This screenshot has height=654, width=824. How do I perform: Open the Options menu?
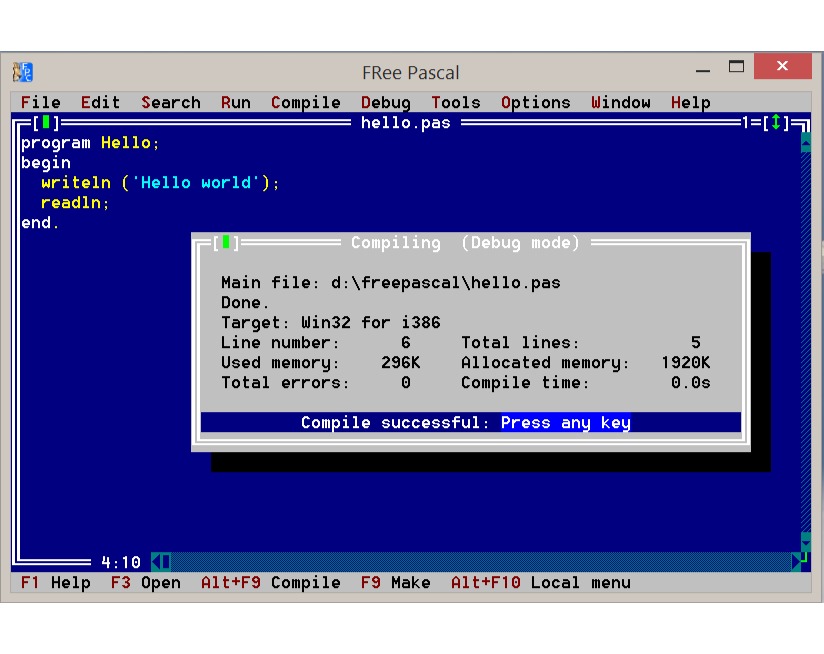pos(535,102)
